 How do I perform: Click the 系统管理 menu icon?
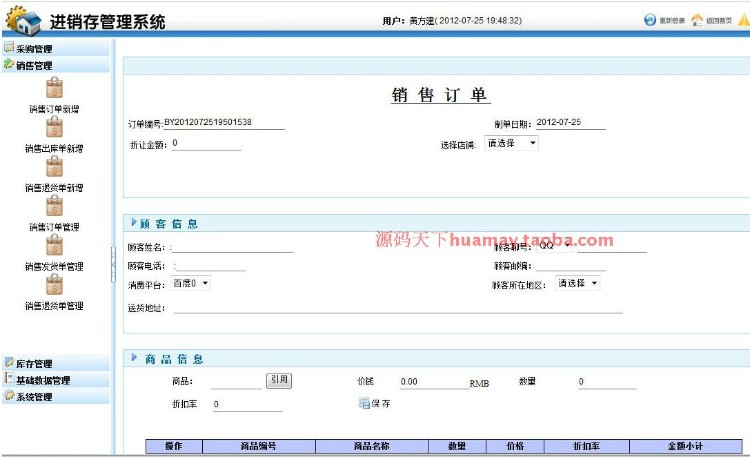point(9,395)
